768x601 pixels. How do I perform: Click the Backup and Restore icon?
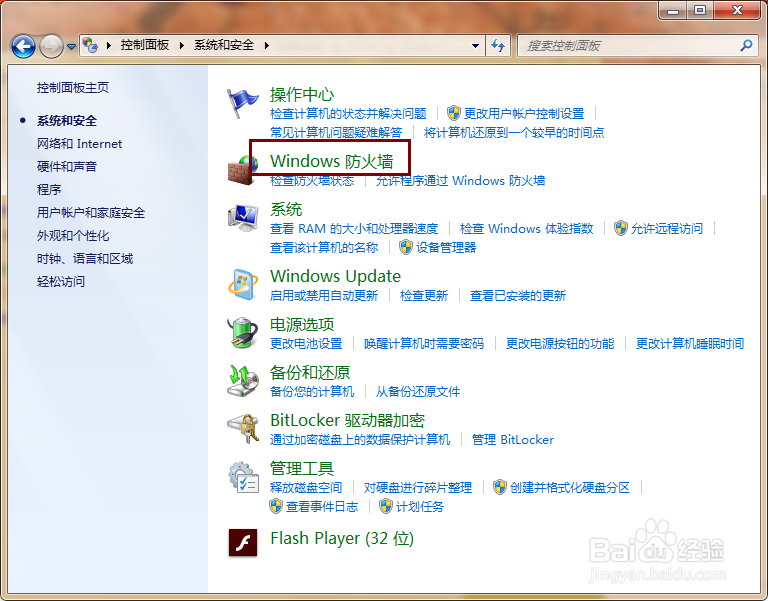coord(242,381)
